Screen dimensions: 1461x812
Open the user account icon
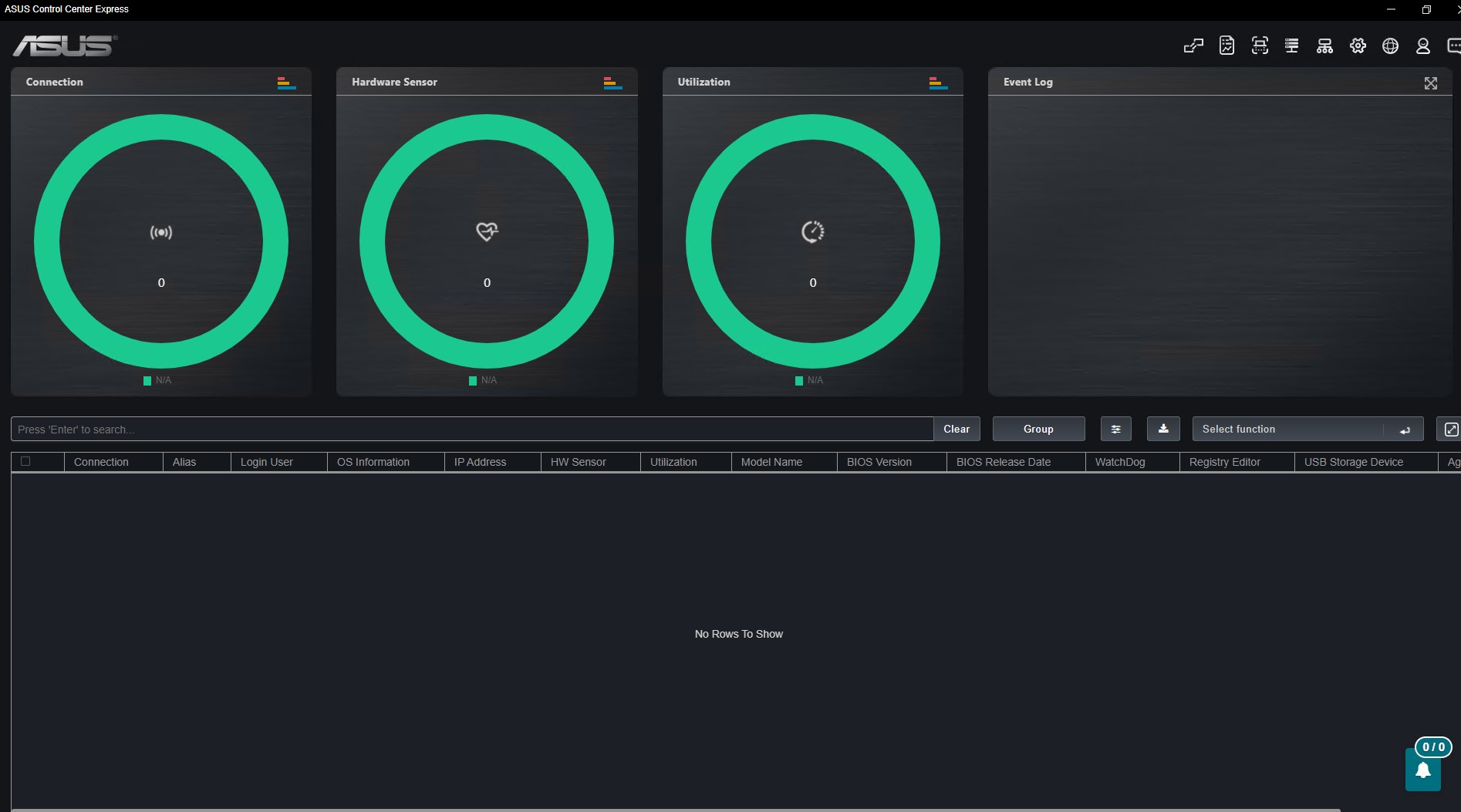click(x=1423, y=46)
